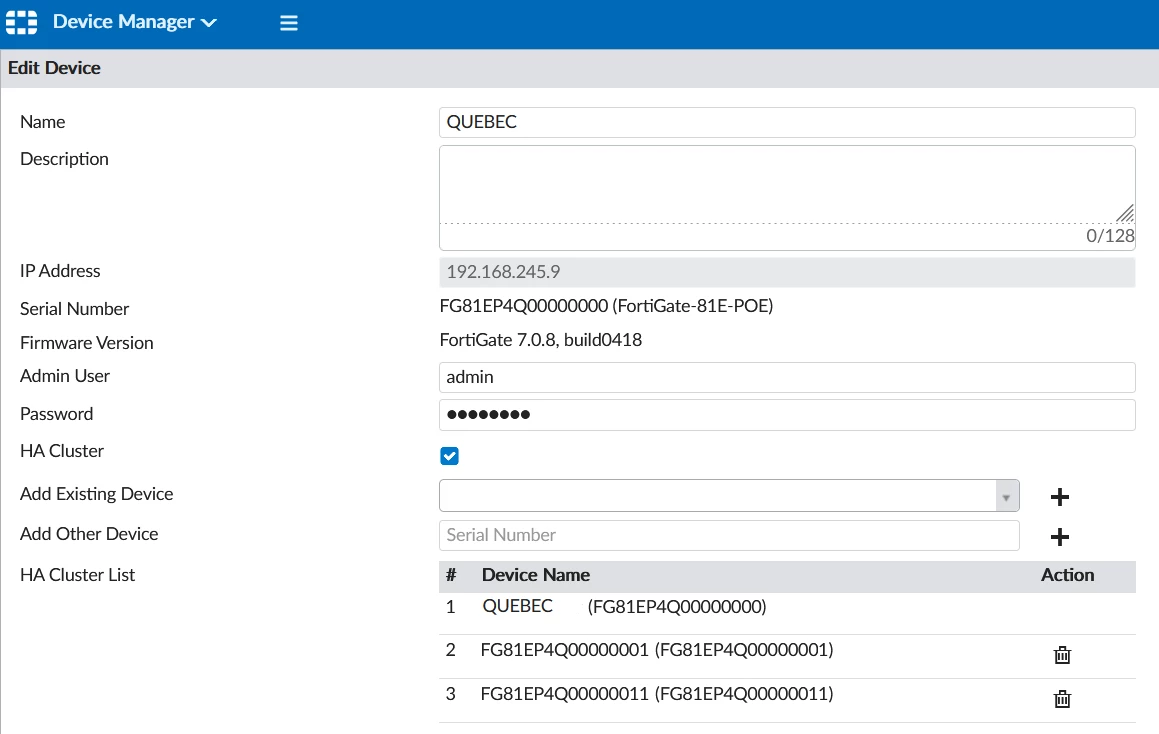The height and width of the screenshot is (734, 1159).
Task: Click the Password field
Action: [787, 415]
